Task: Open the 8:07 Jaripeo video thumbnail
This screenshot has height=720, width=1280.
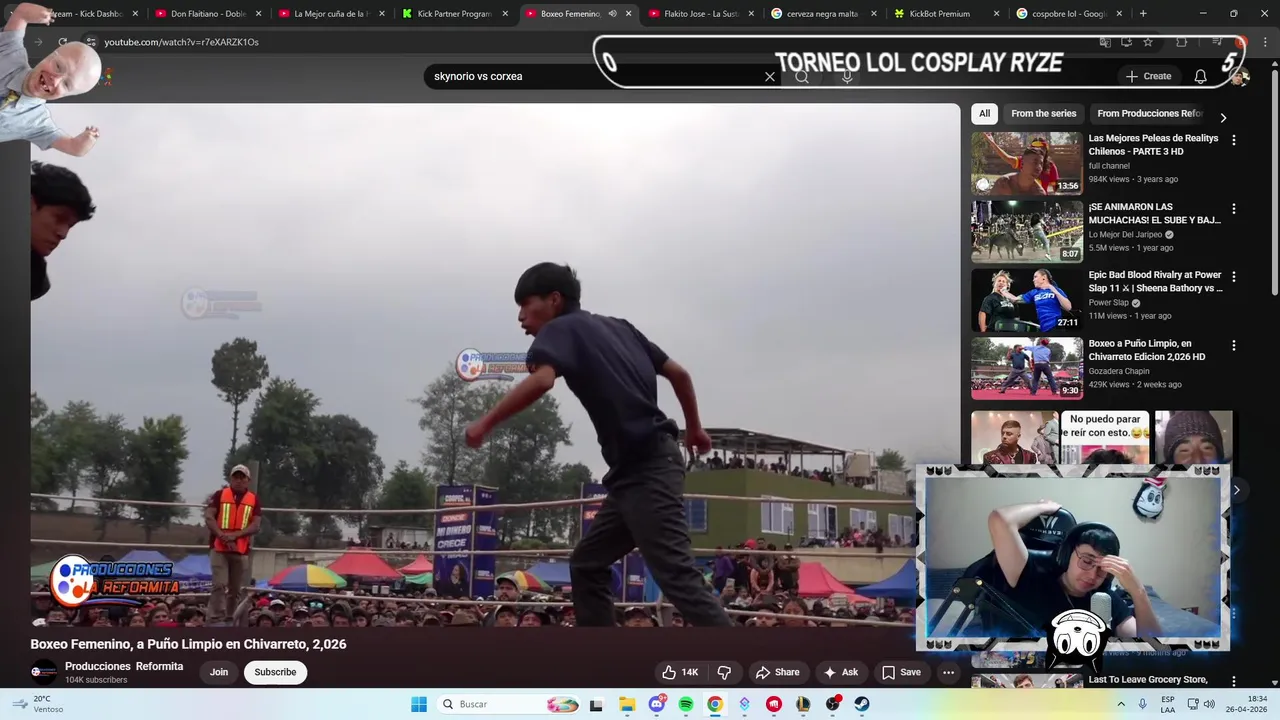Action: click(x=1027, y=231)
